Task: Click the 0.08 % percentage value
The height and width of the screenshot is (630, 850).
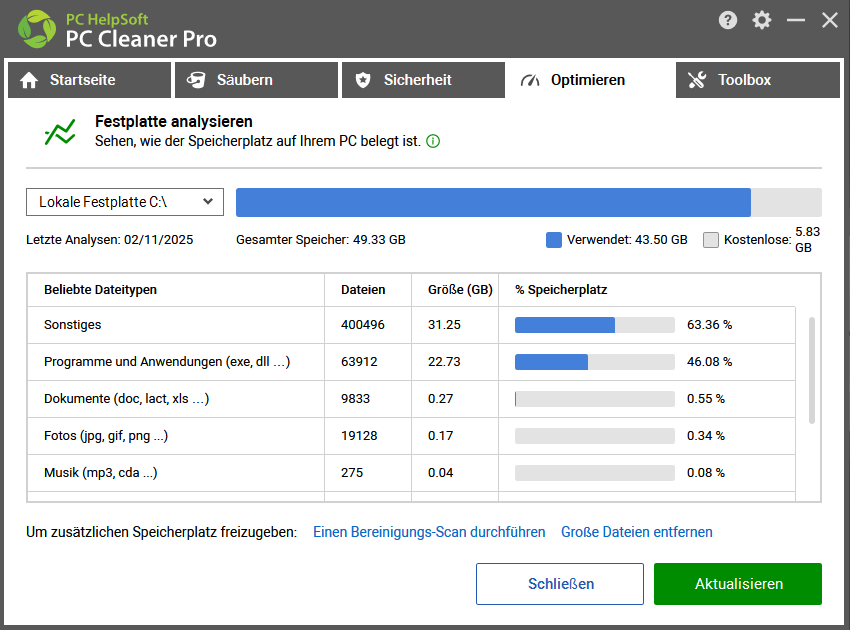Action: pyautogui.click(x=705, y=473)
